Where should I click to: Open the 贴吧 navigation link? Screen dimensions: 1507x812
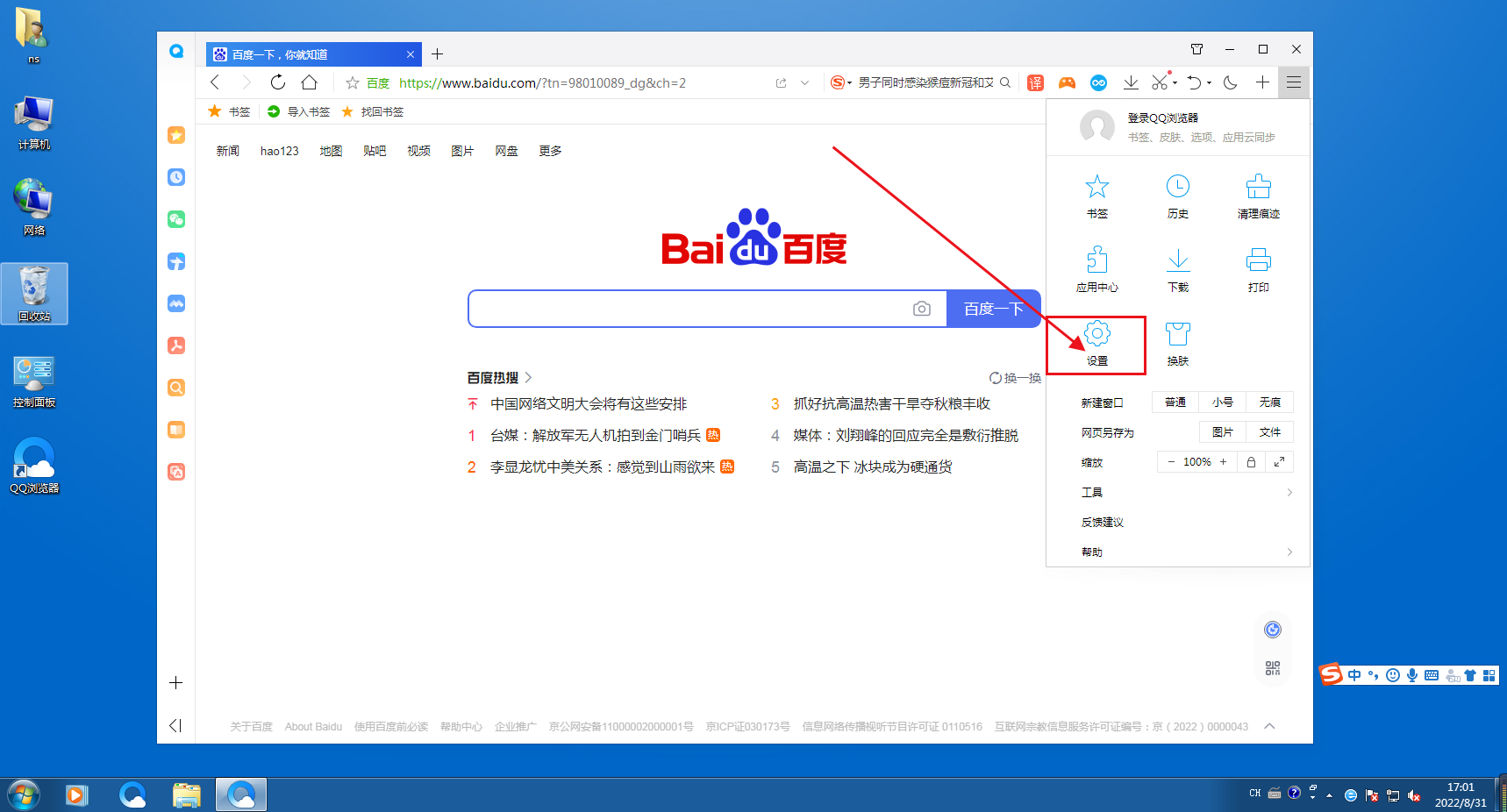coord(375,151)
